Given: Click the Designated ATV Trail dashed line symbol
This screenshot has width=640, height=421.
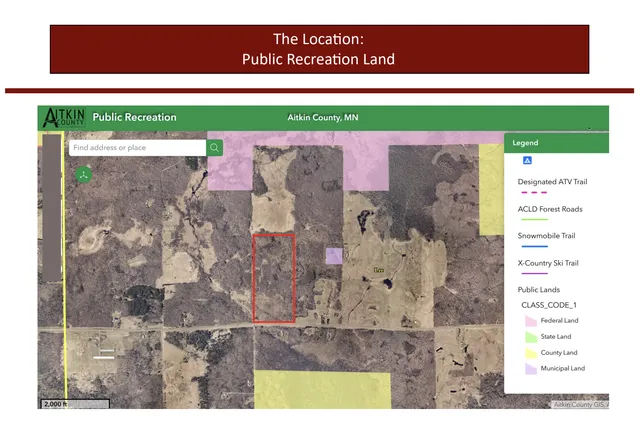Looking at the screenshot, I should click(533, 192).
